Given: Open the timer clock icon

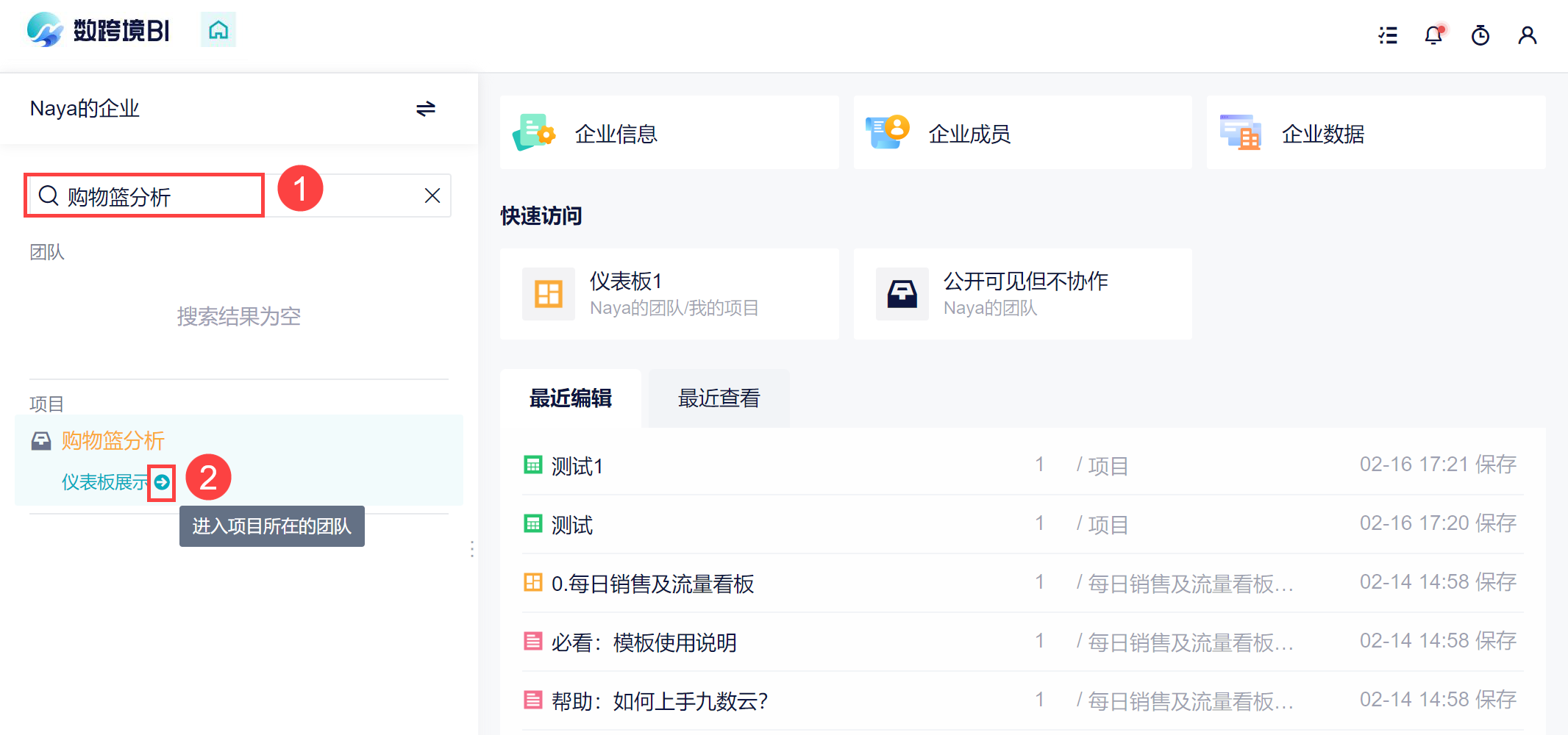Looking at the screenshot, I should 1480,35.
